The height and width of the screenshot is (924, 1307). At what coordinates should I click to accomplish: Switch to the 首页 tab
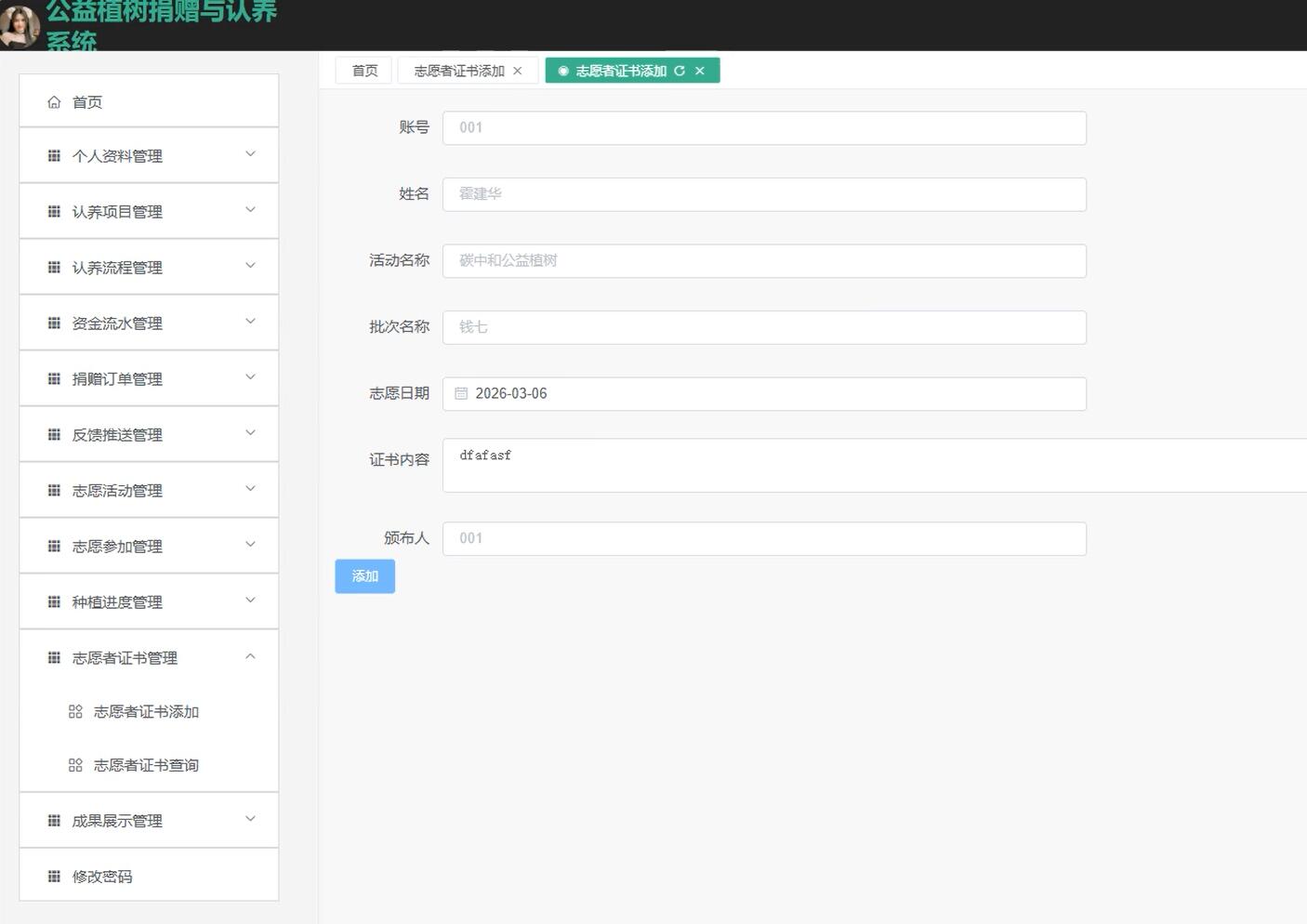click(x=364, y=71)
